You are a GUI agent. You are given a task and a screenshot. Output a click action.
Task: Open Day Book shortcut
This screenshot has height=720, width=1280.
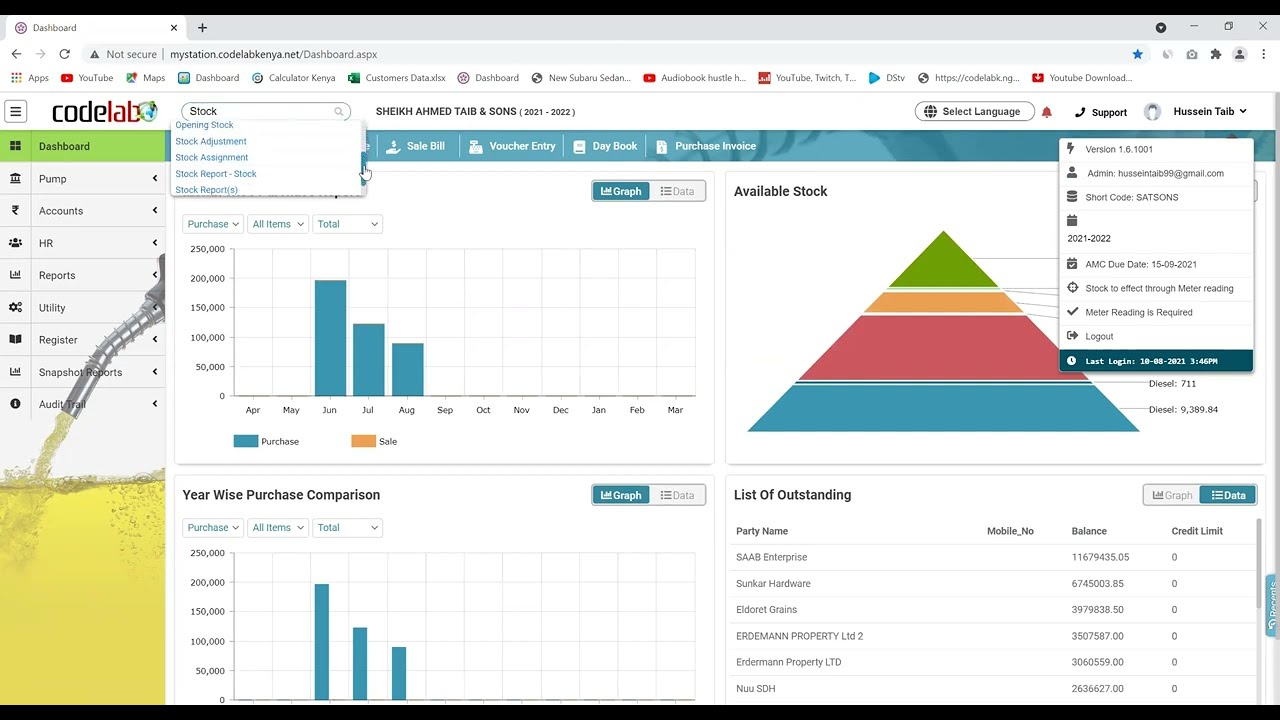click(x=605, y=146)
